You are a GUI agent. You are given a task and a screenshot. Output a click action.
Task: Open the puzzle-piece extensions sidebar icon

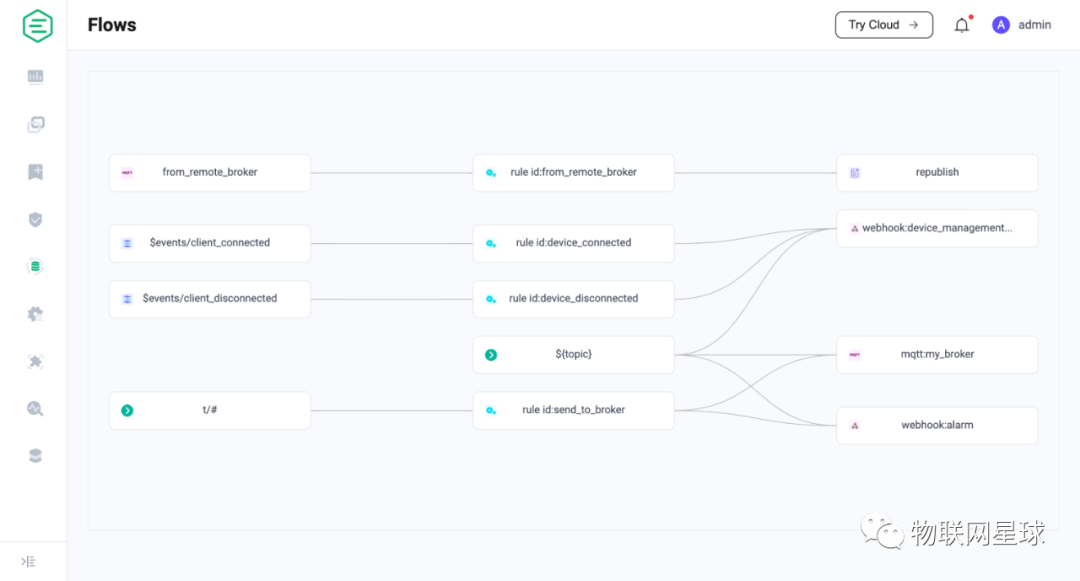(36, 362)
